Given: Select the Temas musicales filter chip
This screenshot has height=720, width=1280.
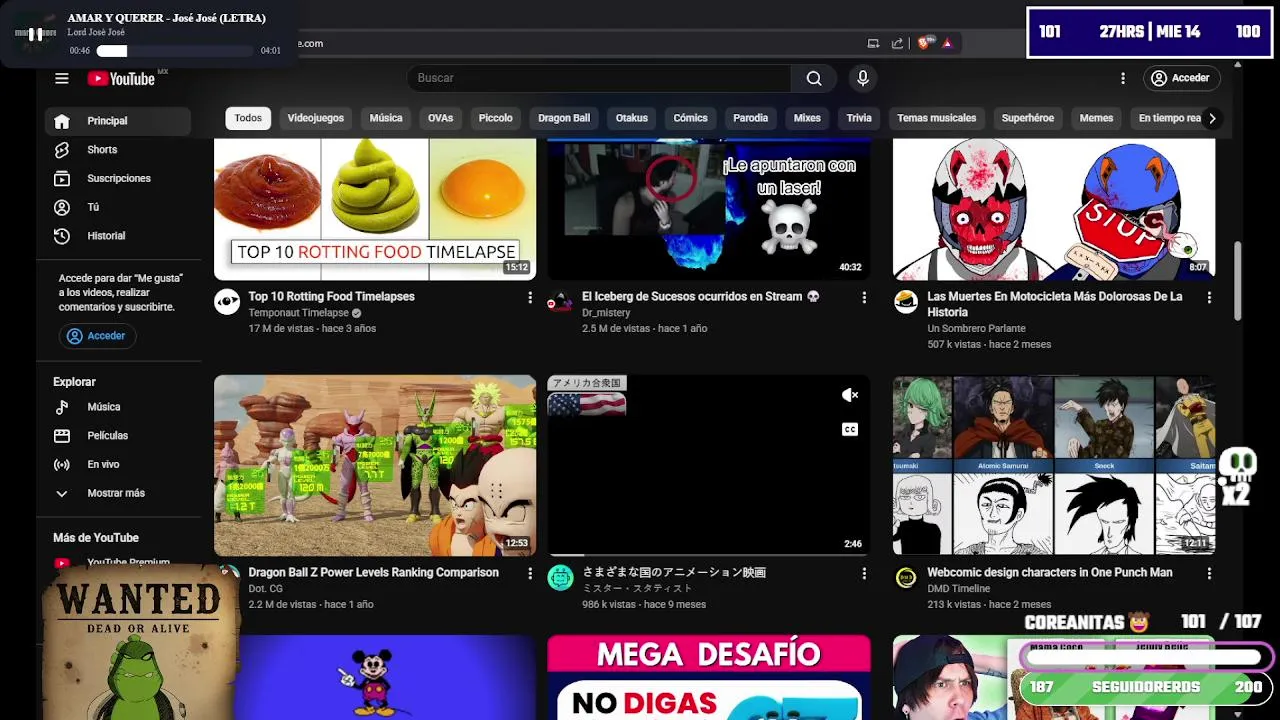Looking at the screenshot, I should click(x=937, y=118).
